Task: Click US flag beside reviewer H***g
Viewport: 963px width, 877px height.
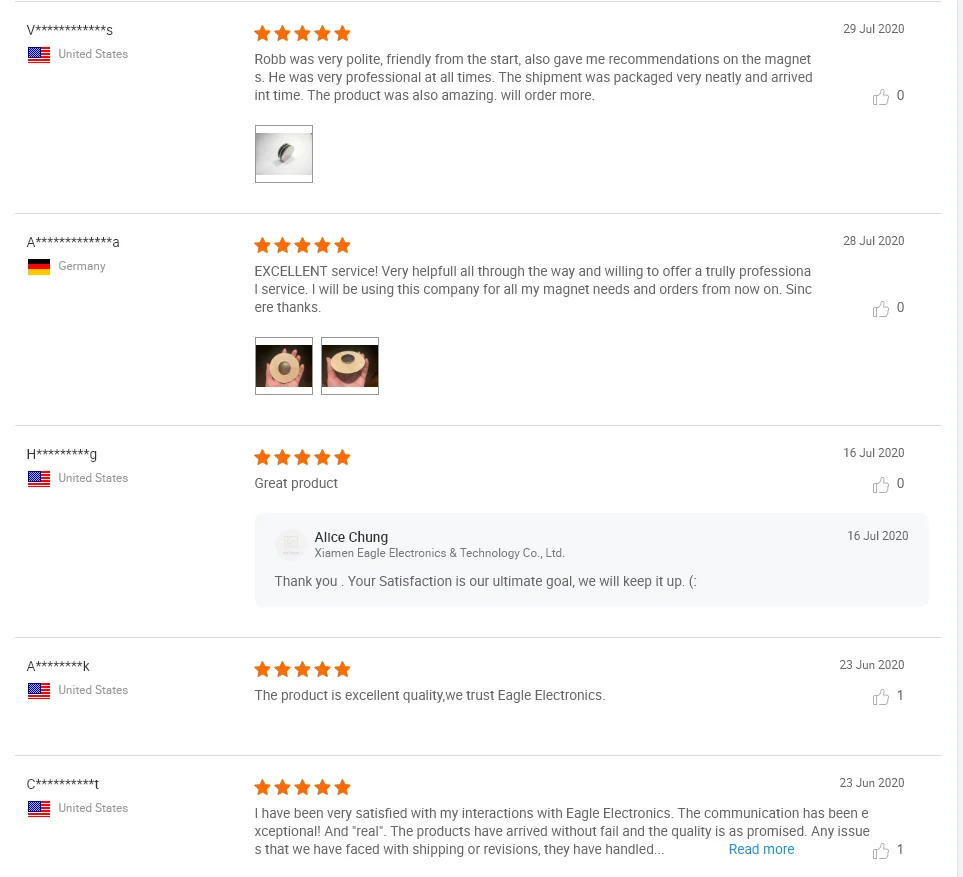Action: tap(39, 479)
